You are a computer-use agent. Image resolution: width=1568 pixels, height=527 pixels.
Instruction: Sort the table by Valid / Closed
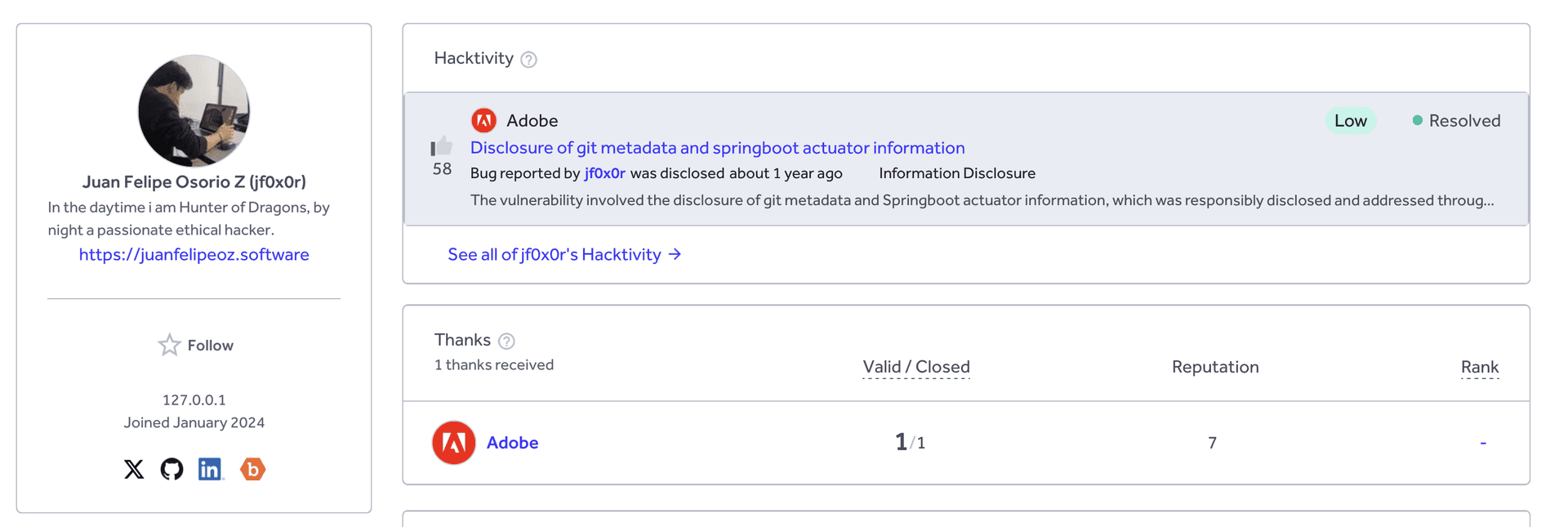coord(915,367)
